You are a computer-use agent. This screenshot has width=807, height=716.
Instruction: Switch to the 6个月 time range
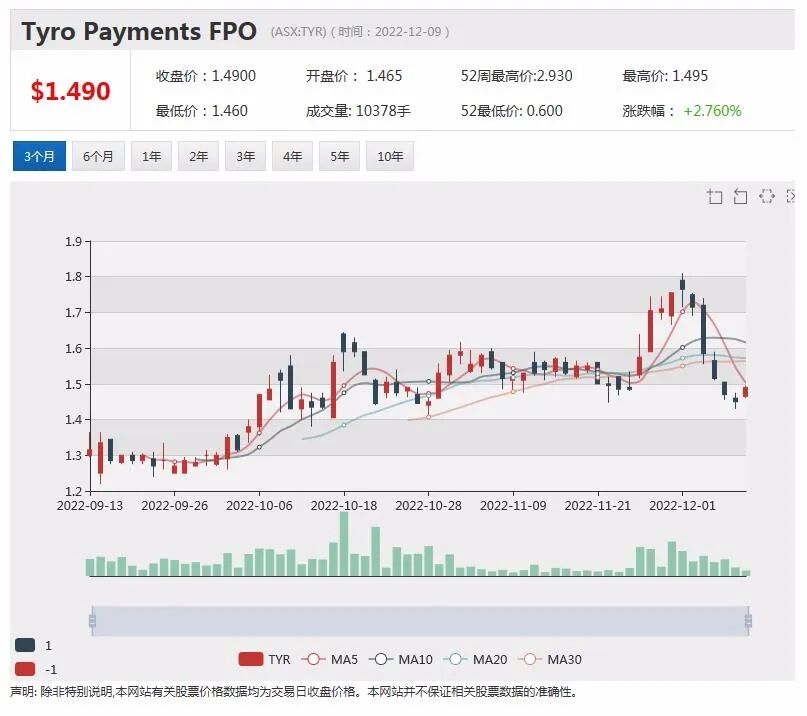click(98, 156)
